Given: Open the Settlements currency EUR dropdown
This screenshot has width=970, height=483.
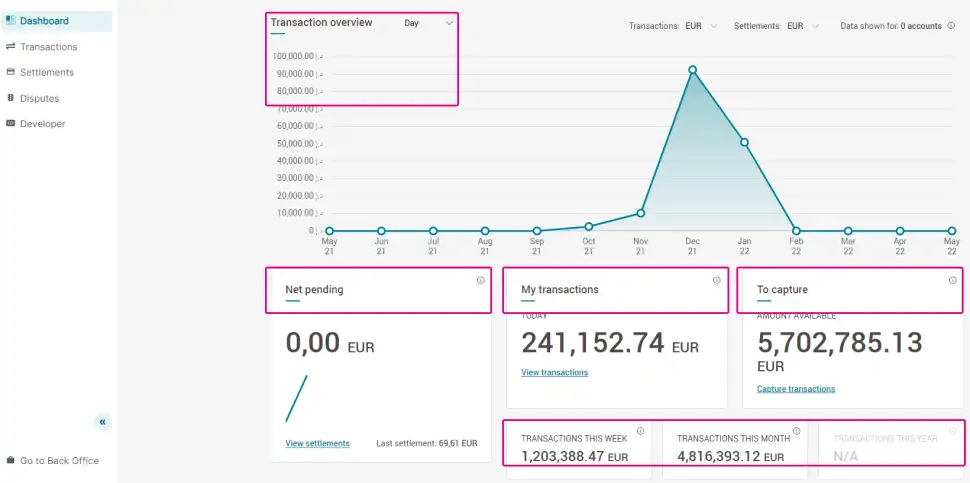Looking at the screenshot, I should coord(804,26).
